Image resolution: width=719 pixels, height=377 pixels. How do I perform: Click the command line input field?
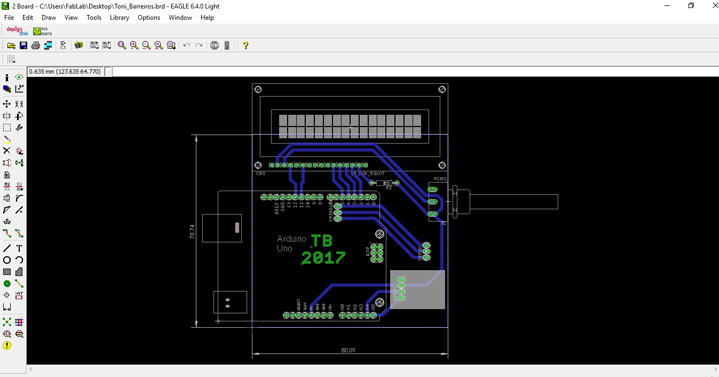coord(415,72)
